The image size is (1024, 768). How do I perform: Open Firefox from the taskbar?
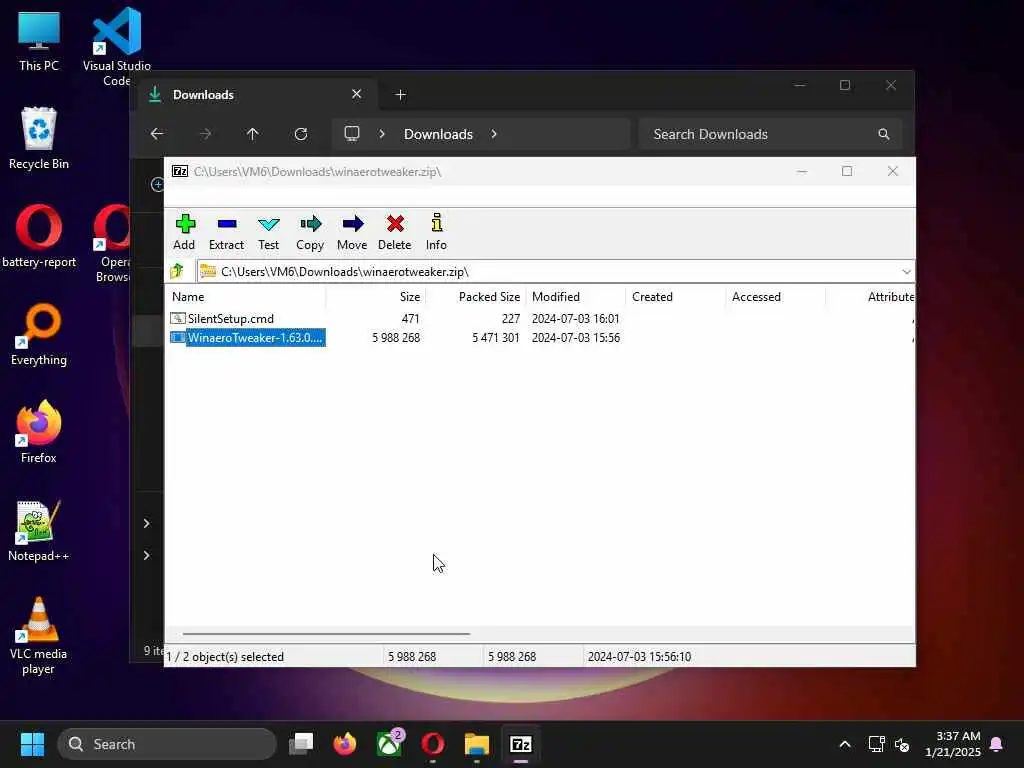pyautogui.click(x=345, y=744)
